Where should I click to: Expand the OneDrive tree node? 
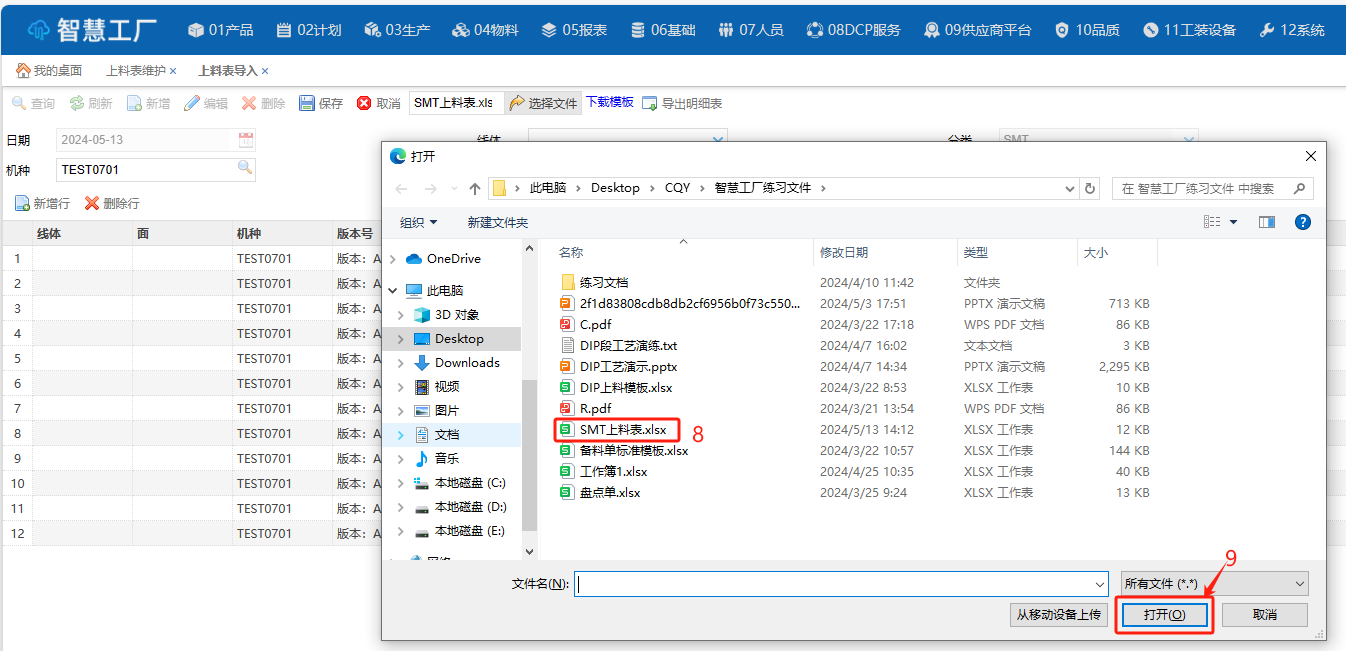point(393,259)
